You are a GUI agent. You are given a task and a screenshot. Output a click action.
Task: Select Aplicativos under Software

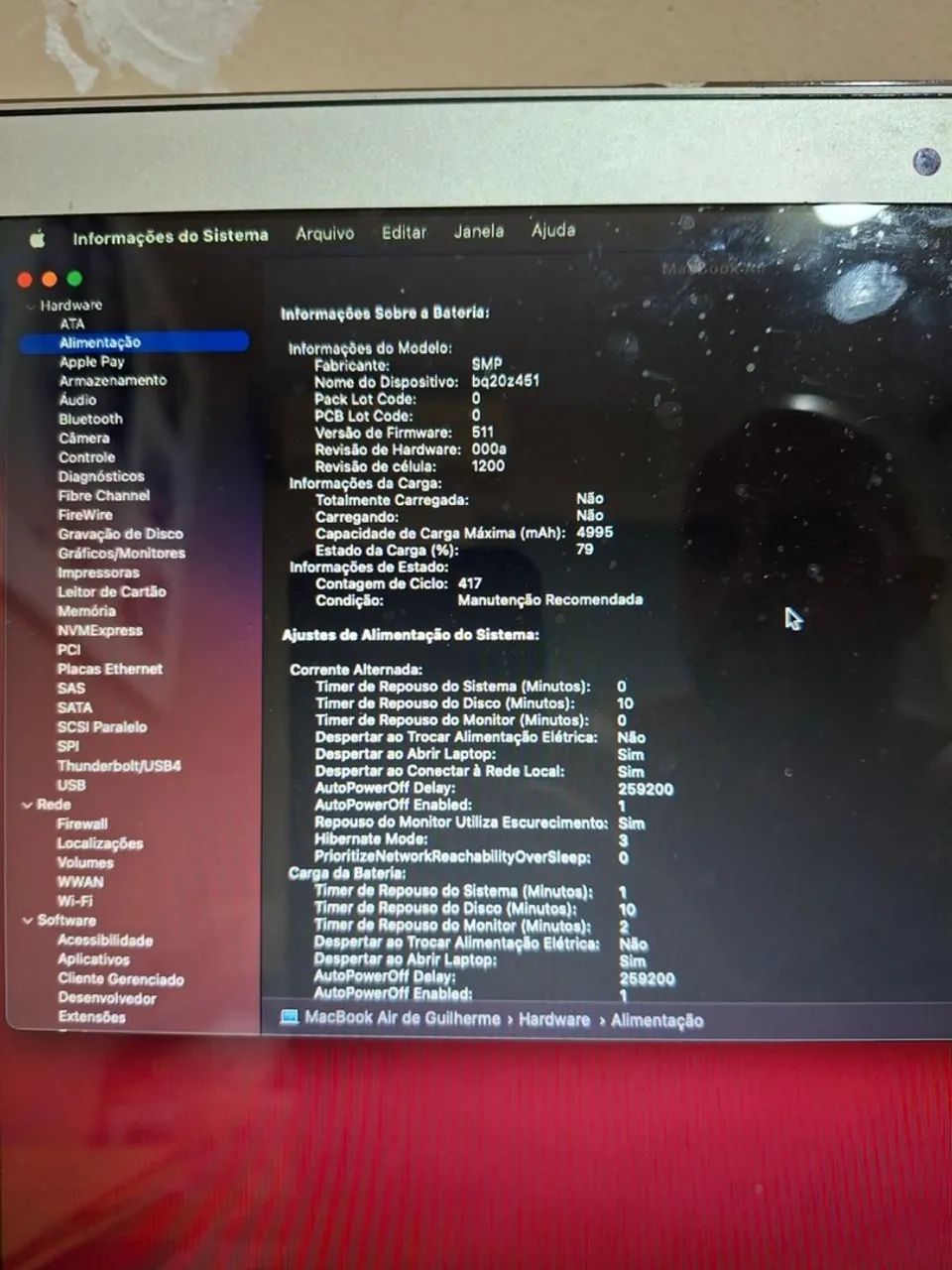(x=93, y=959)
